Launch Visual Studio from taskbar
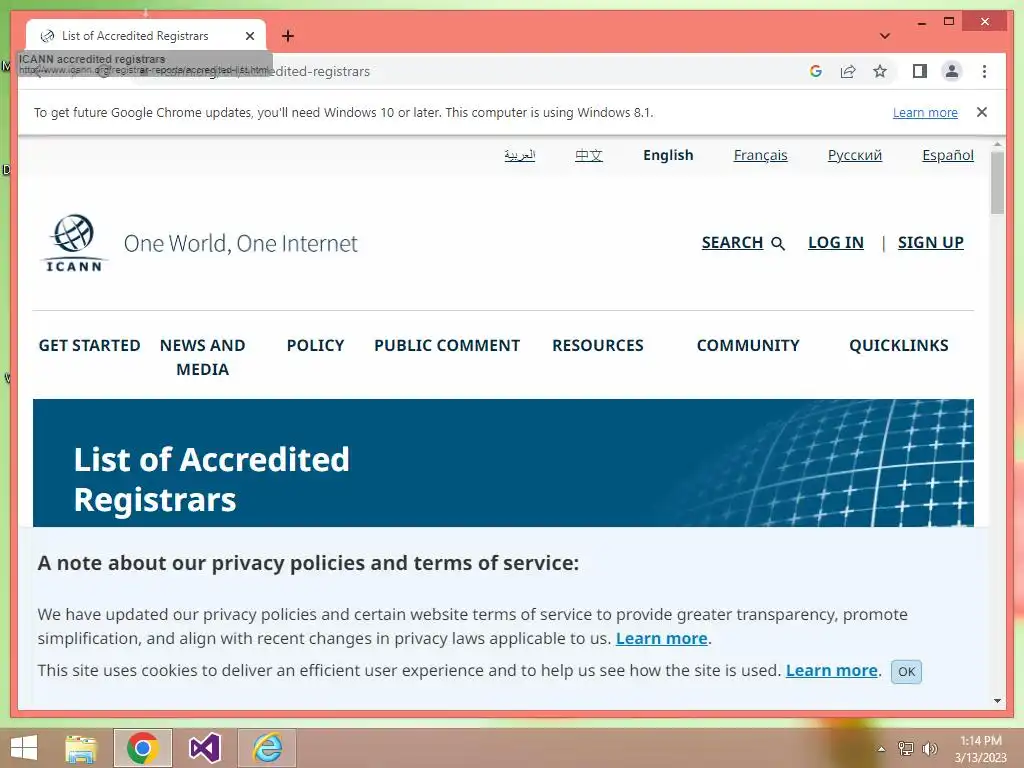The image size is (1024, 768). point(205,748)
